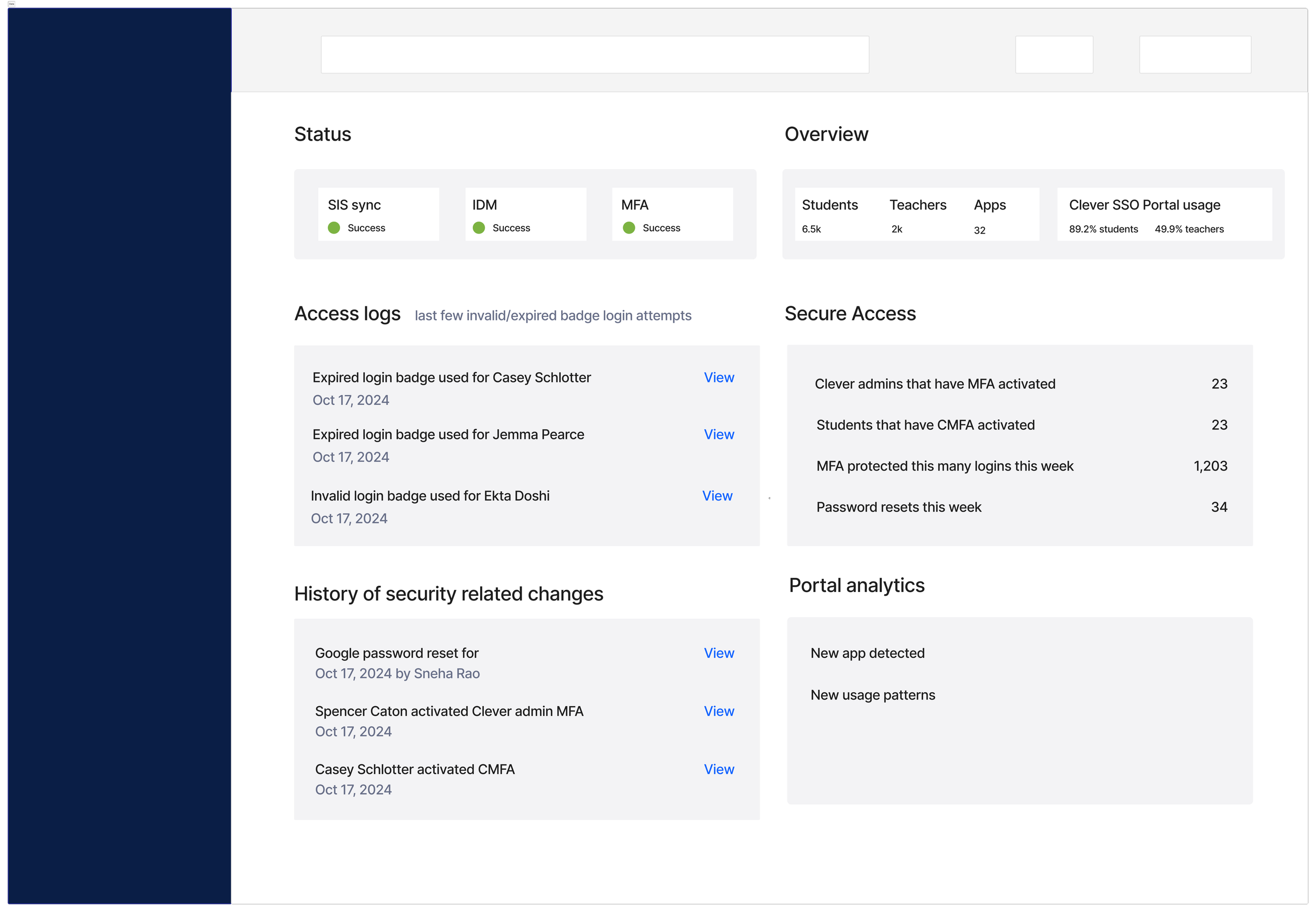
Task: Click the Password resets this week row
Action: pos(898,507)
